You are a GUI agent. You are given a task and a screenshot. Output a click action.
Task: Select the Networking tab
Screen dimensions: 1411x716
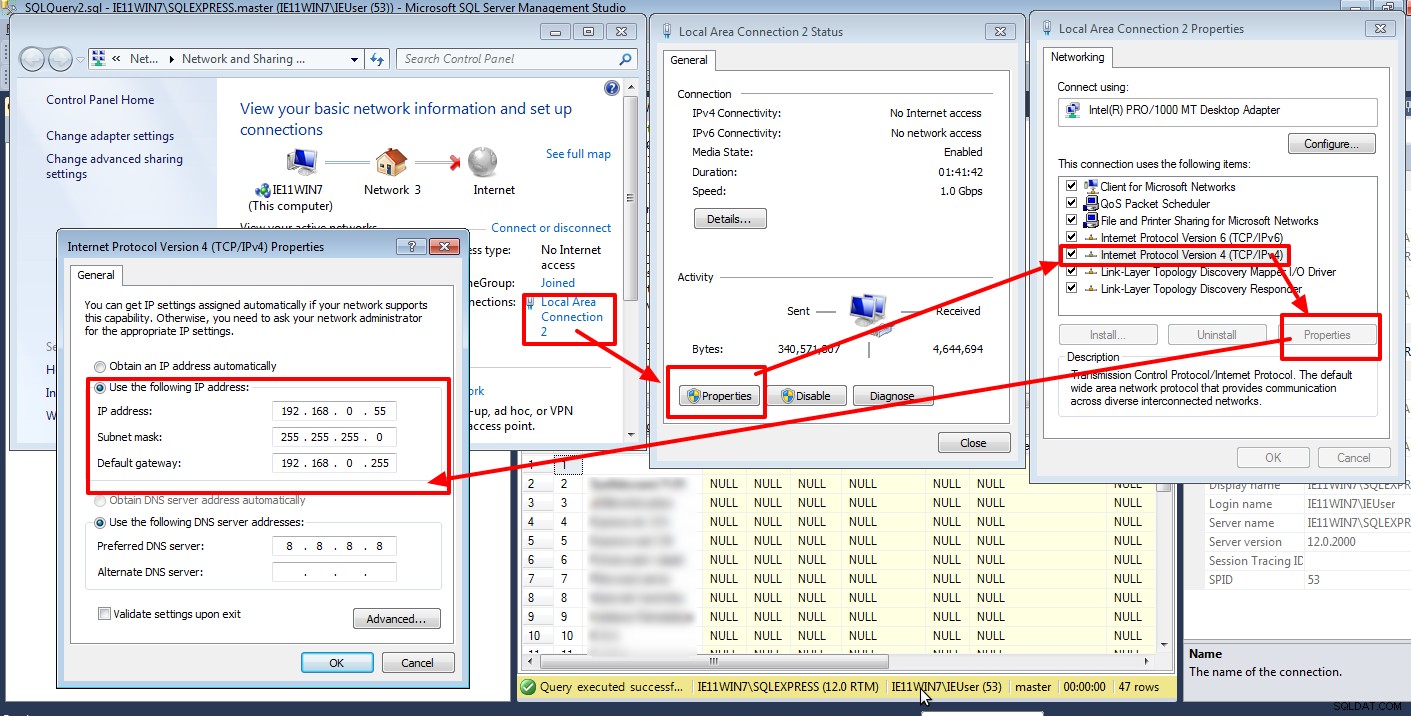1077,57
